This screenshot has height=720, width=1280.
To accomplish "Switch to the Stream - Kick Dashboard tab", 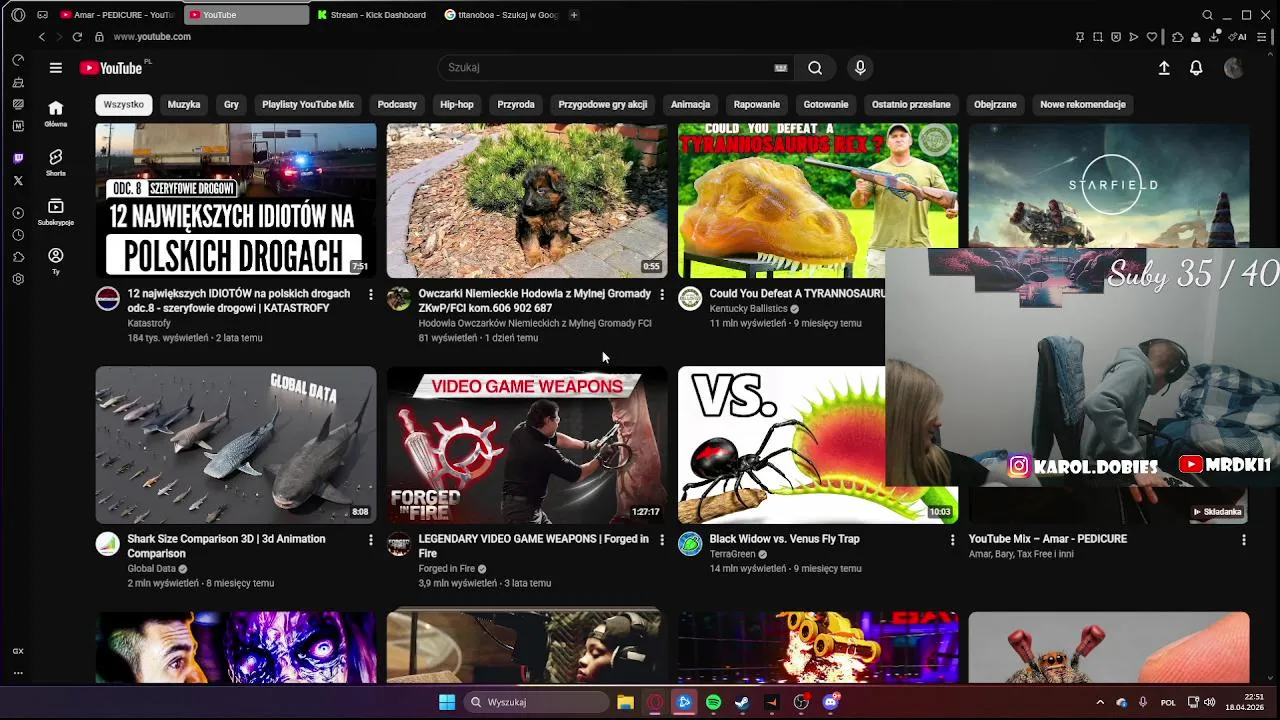I will pyautogui.click(x=372, y=15).
